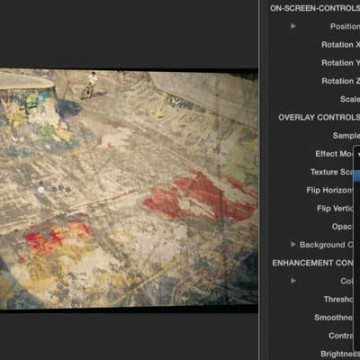Expand the Position disclosure triangle

click(x=293, y=26)
